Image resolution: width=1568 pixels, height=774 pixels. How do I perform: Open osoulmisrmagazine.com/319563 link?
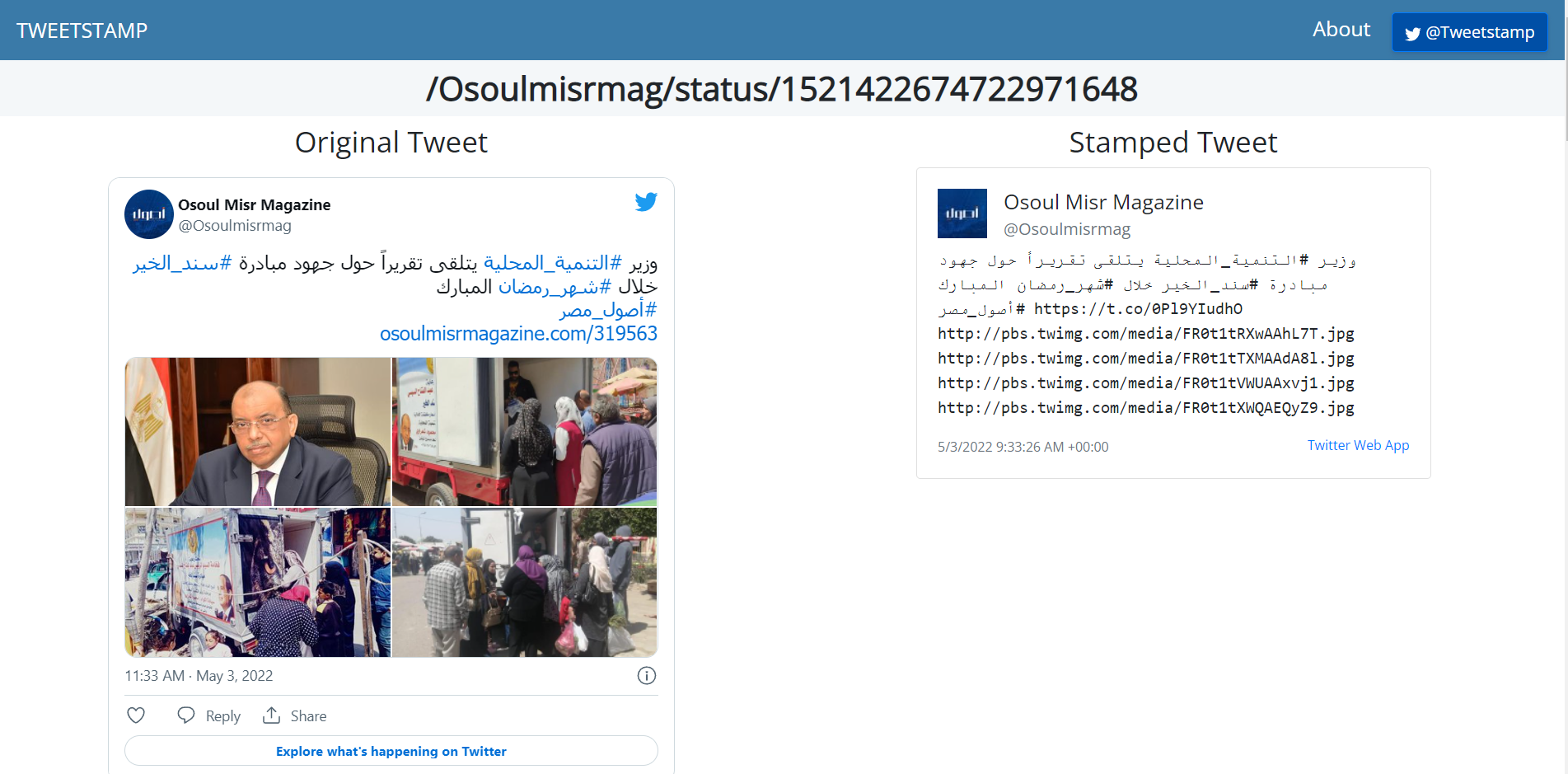(518, 334)
